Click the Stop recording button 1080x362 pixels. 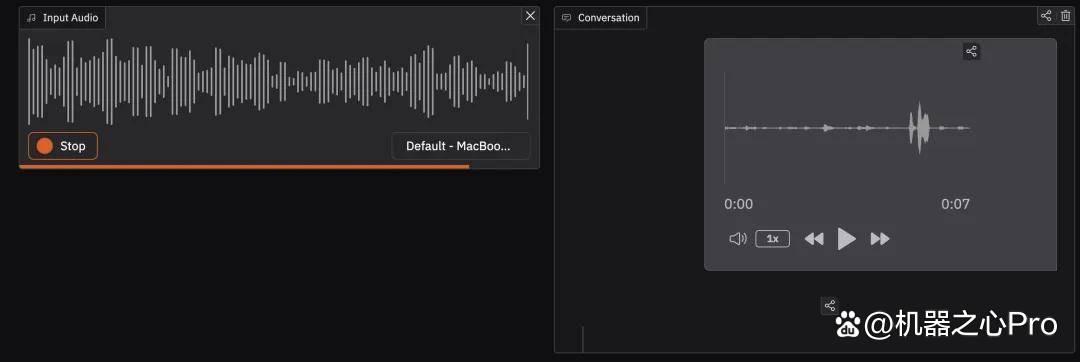point(63,146)
